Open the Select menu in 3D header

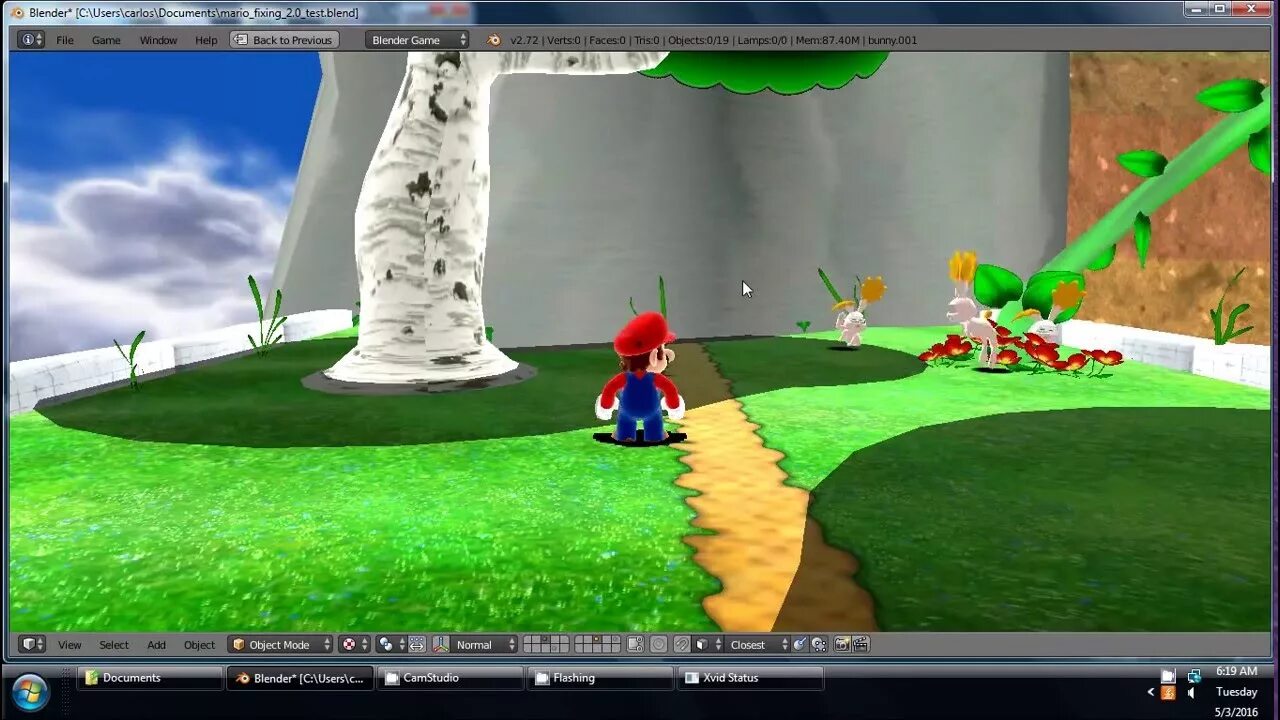click(114, 645)
